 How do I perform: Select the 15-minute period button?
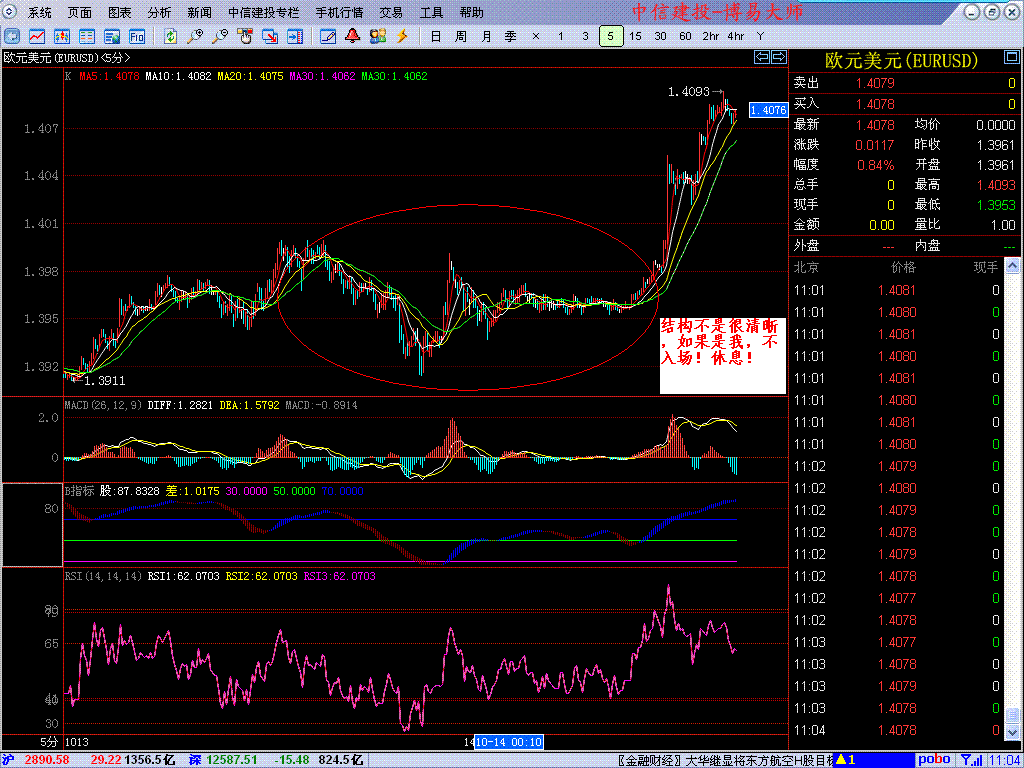(635, 36)
